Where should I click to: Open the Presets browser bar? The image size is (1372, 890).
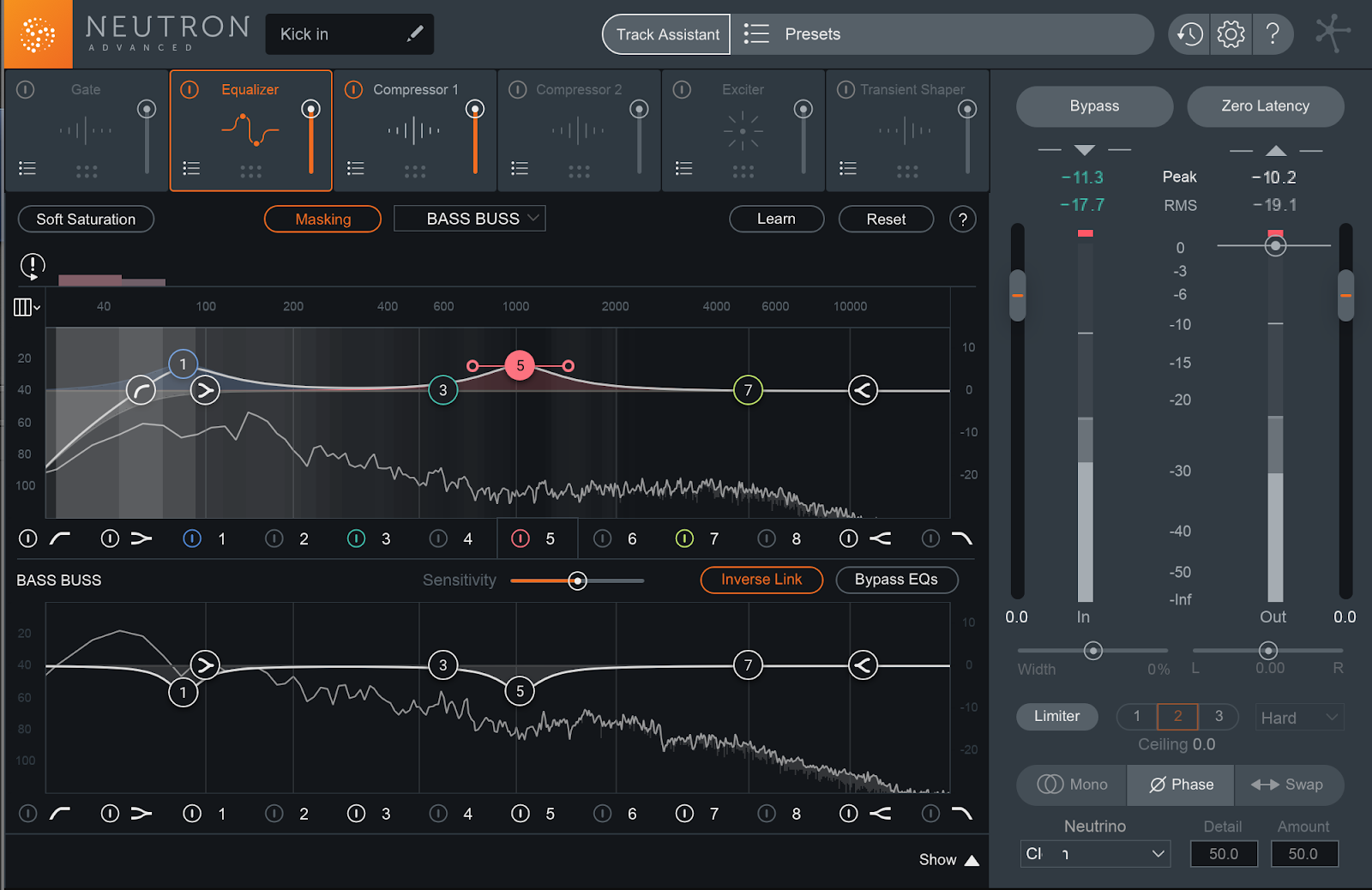942,34
